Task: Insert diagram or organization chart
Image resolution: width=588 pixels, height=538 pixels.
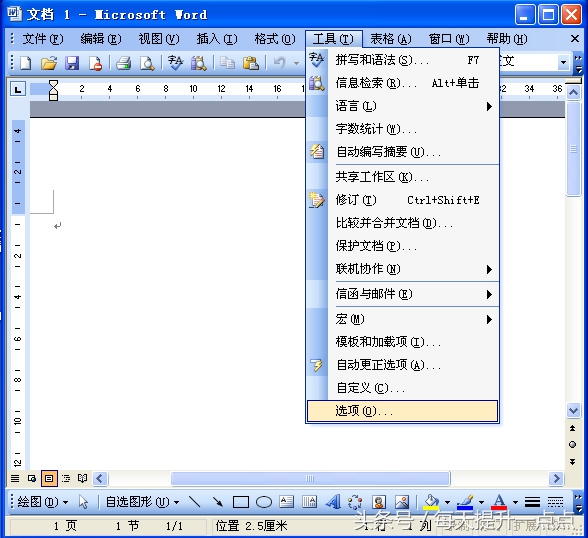Action: (355, 502)
